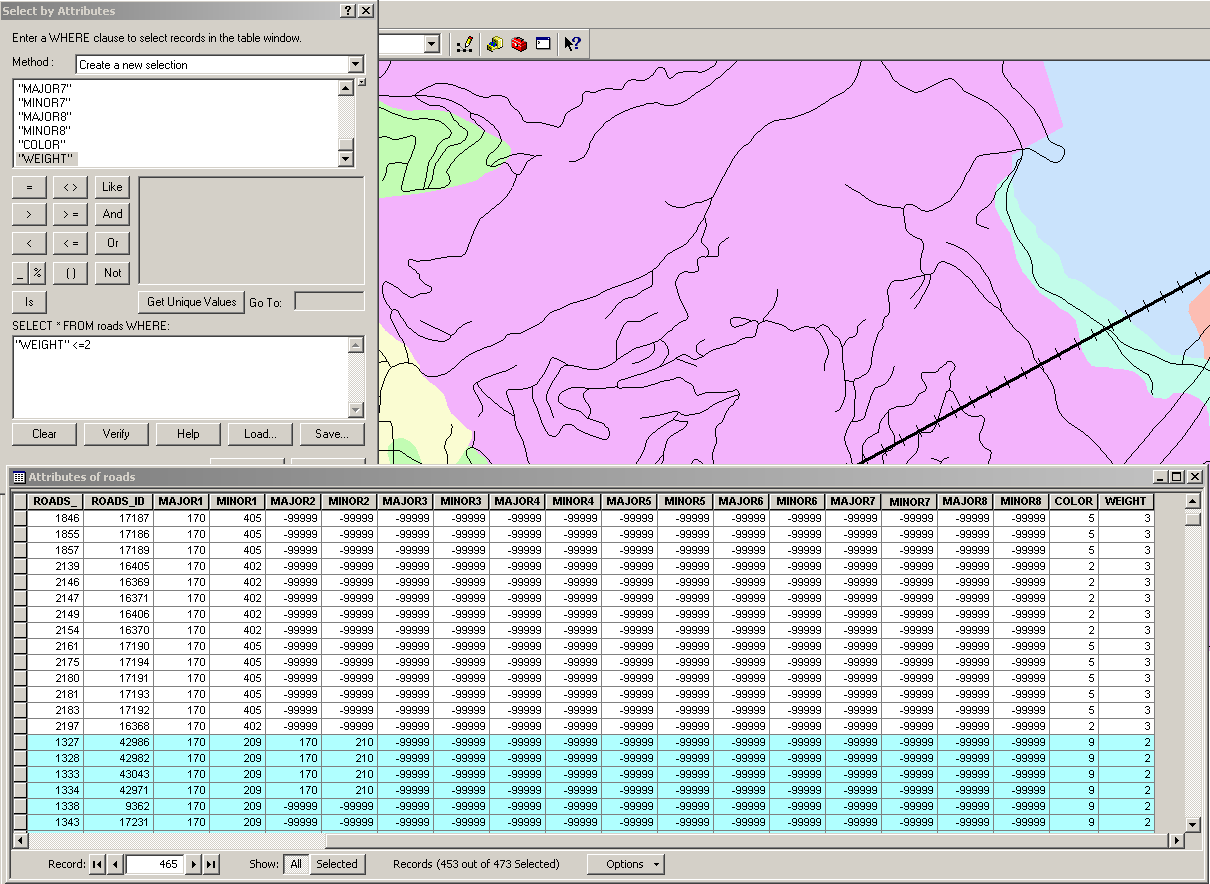Open the table Options menu
Image resolution: width=1210 pixels, height=884 pixels.
pos(625,864)
